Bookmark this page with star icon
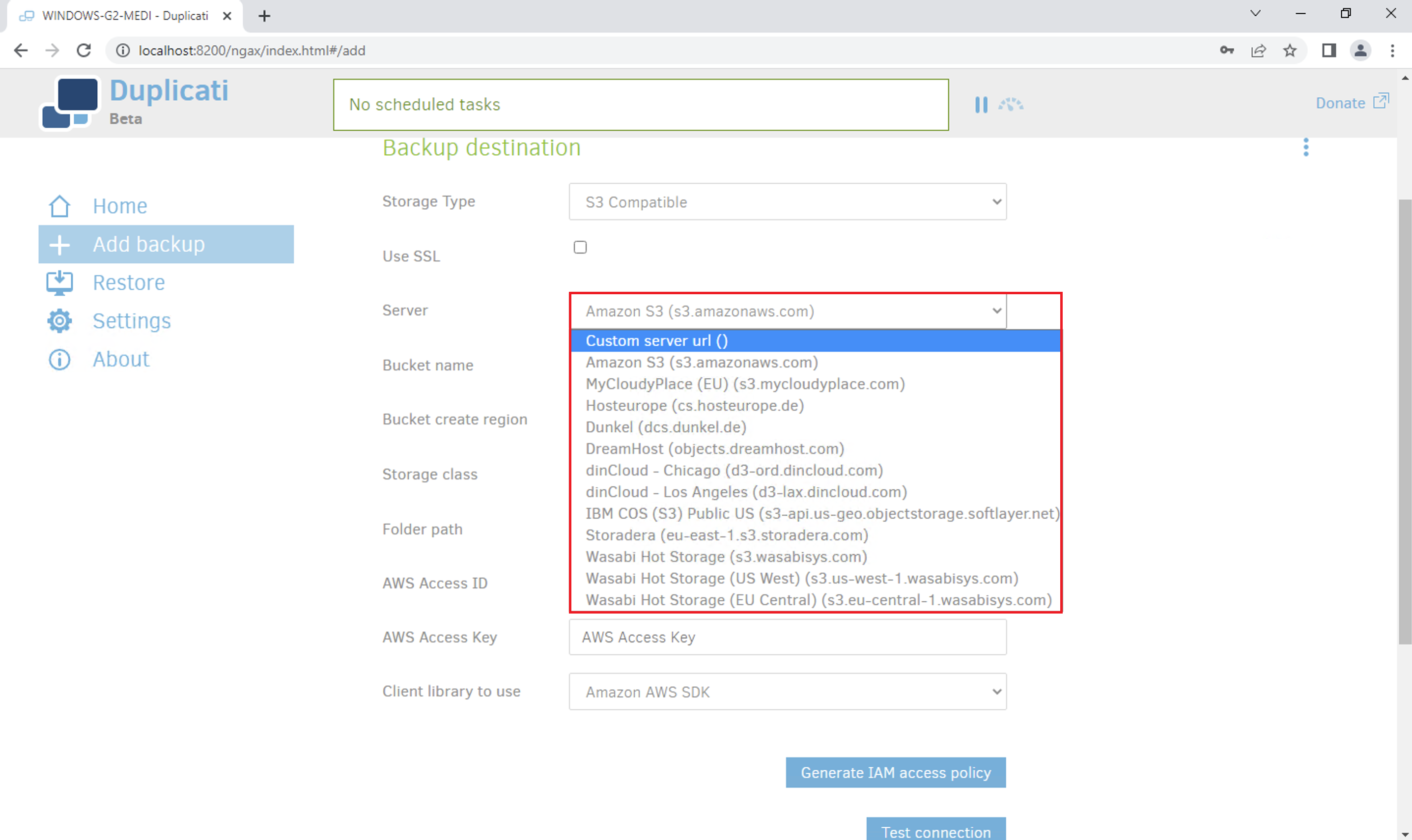Screen dimensions: 1412x840 (1290, 51)
